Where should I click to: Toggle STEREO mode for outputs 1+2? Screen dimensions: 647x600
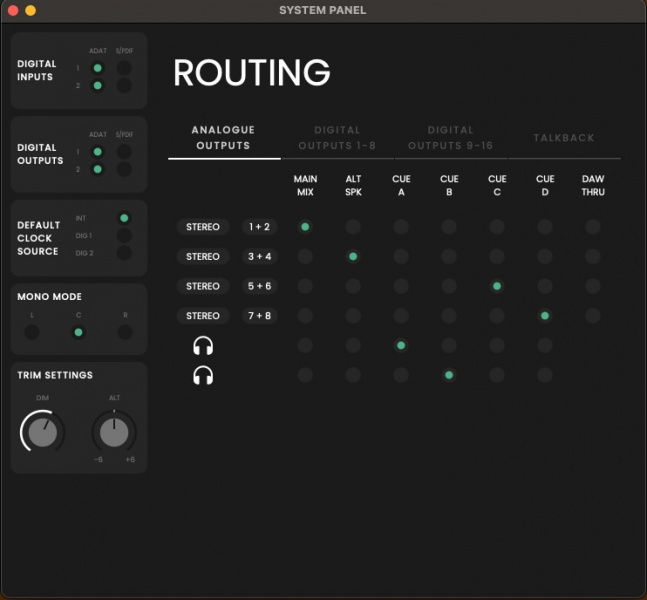[x=203, y=227]
